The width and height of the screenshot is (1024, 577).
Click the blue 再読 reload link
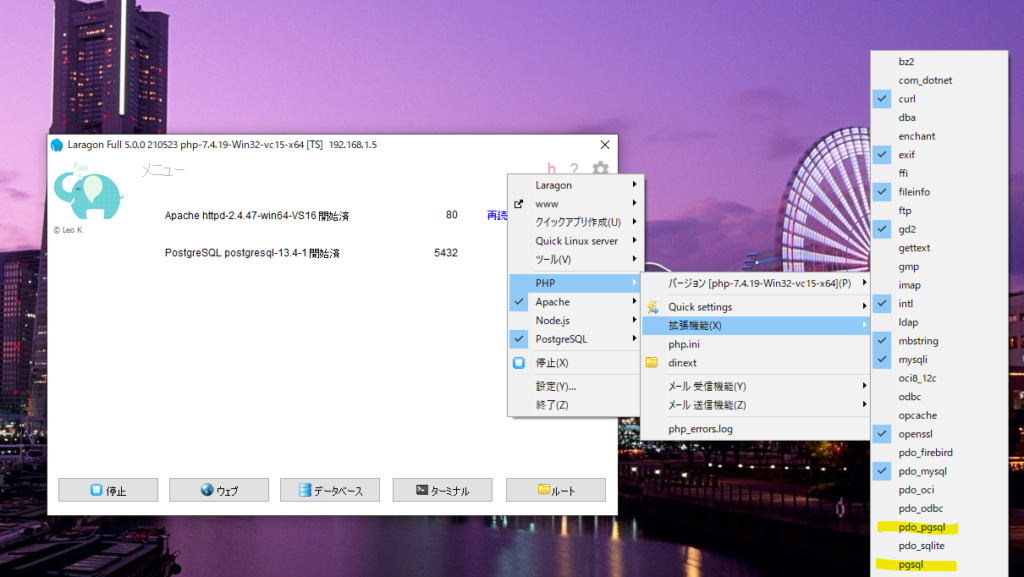coord(497,215)
